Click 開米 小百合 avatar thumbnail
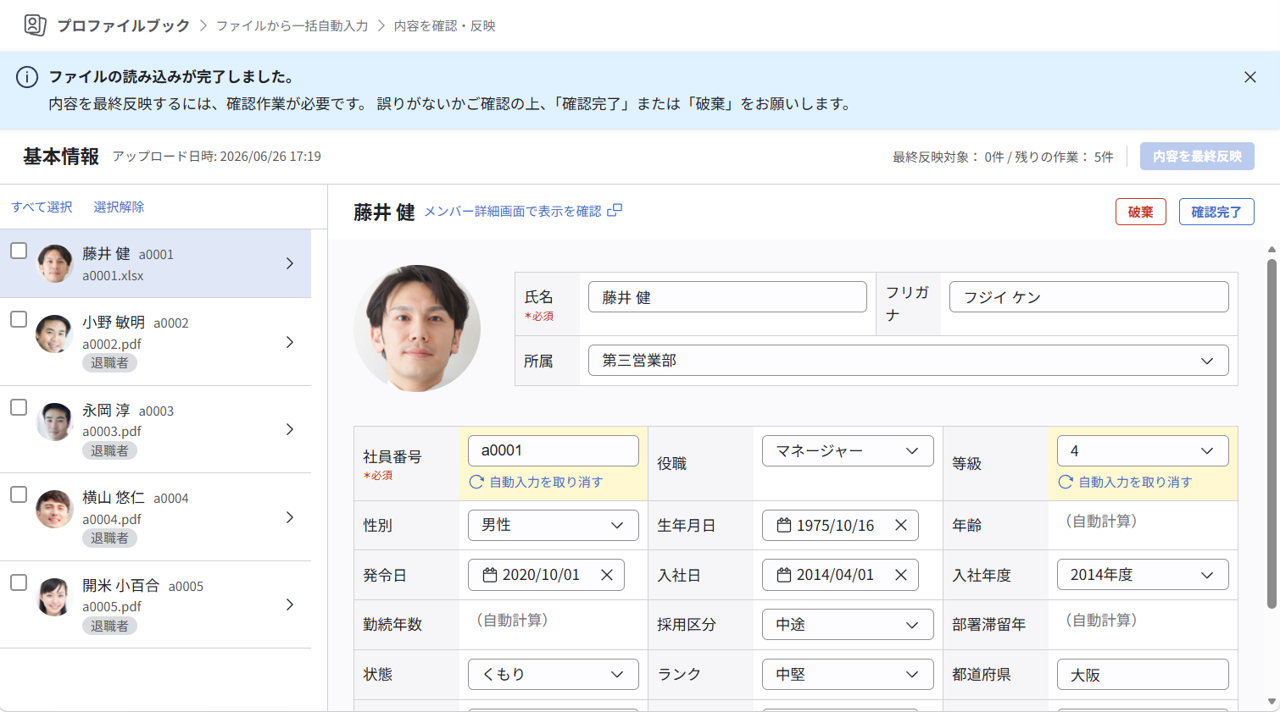 pos(54,597)
